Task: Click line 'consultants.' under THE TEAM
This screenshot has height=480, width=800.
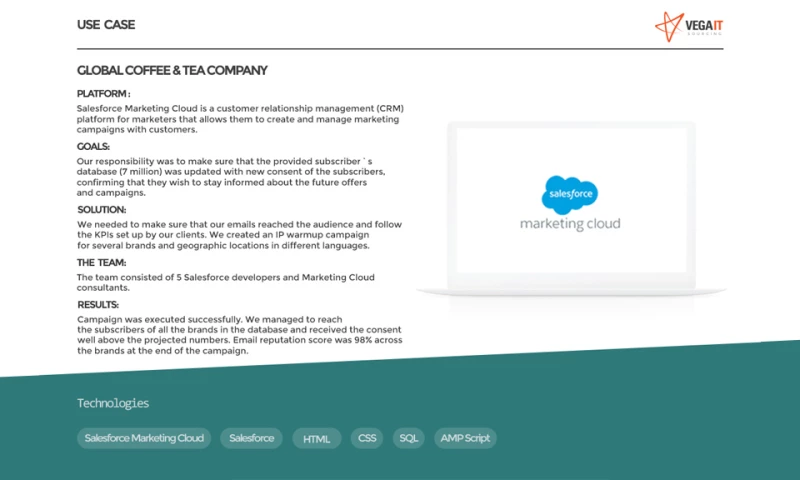Action: pos(103,288)
